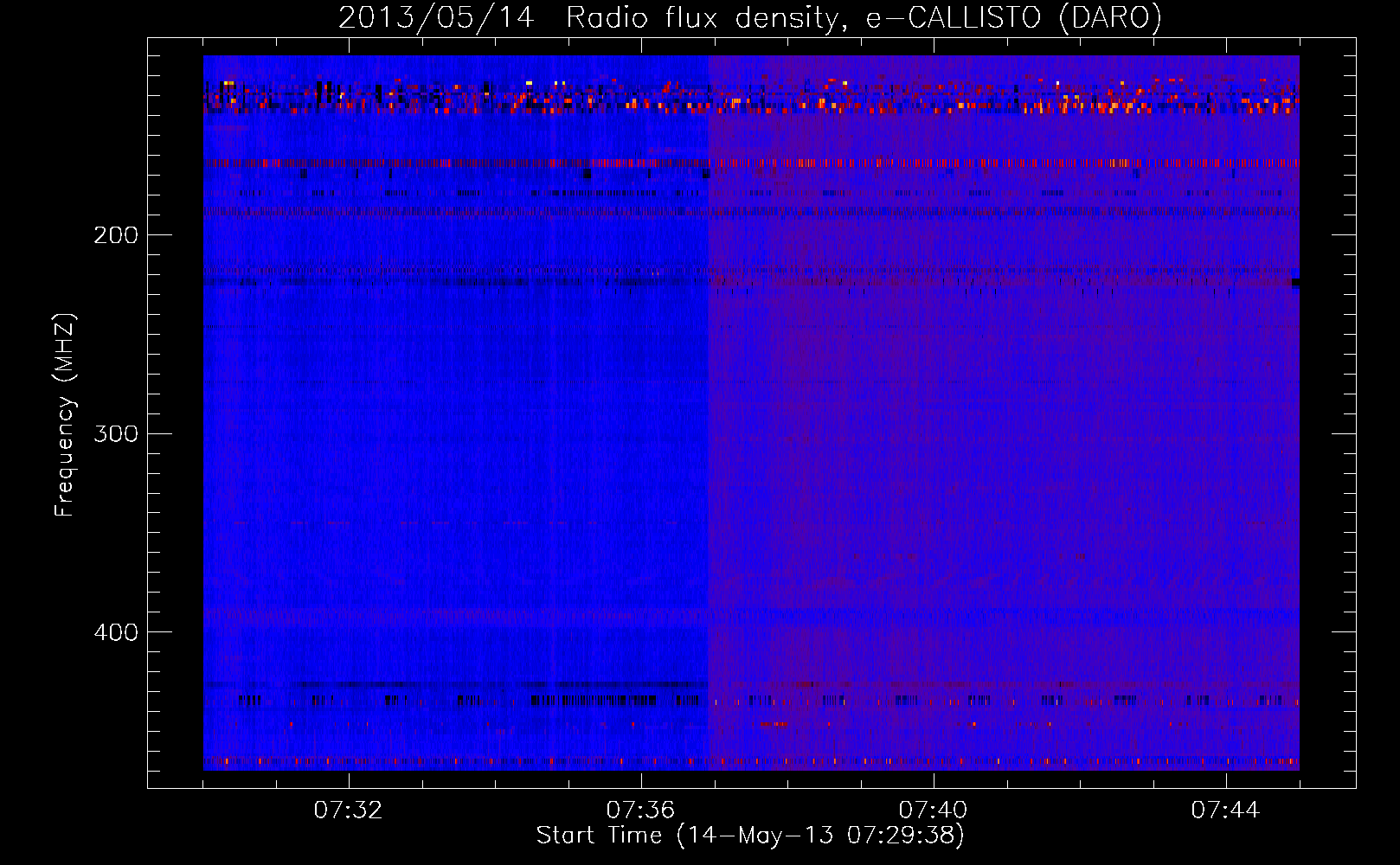Select the 07:40 time tick label
This screenshot has width=1400, height=865.
pos(934,810)
